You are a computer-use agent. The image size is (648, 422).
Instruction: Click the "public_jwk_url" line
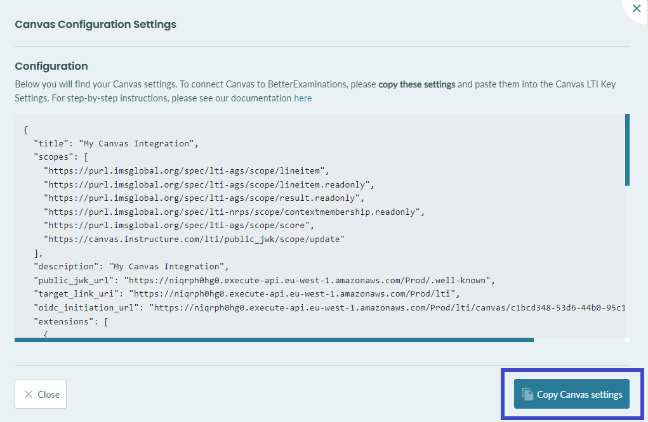(x=264, y=280)
